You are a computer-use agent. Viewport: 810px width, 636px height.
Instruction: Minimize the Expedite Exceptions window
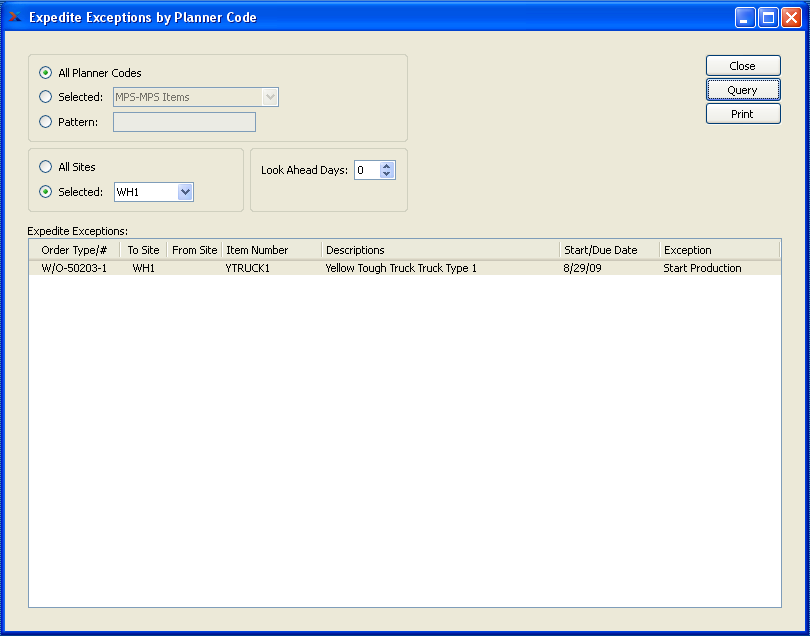(x=745, y=18)
